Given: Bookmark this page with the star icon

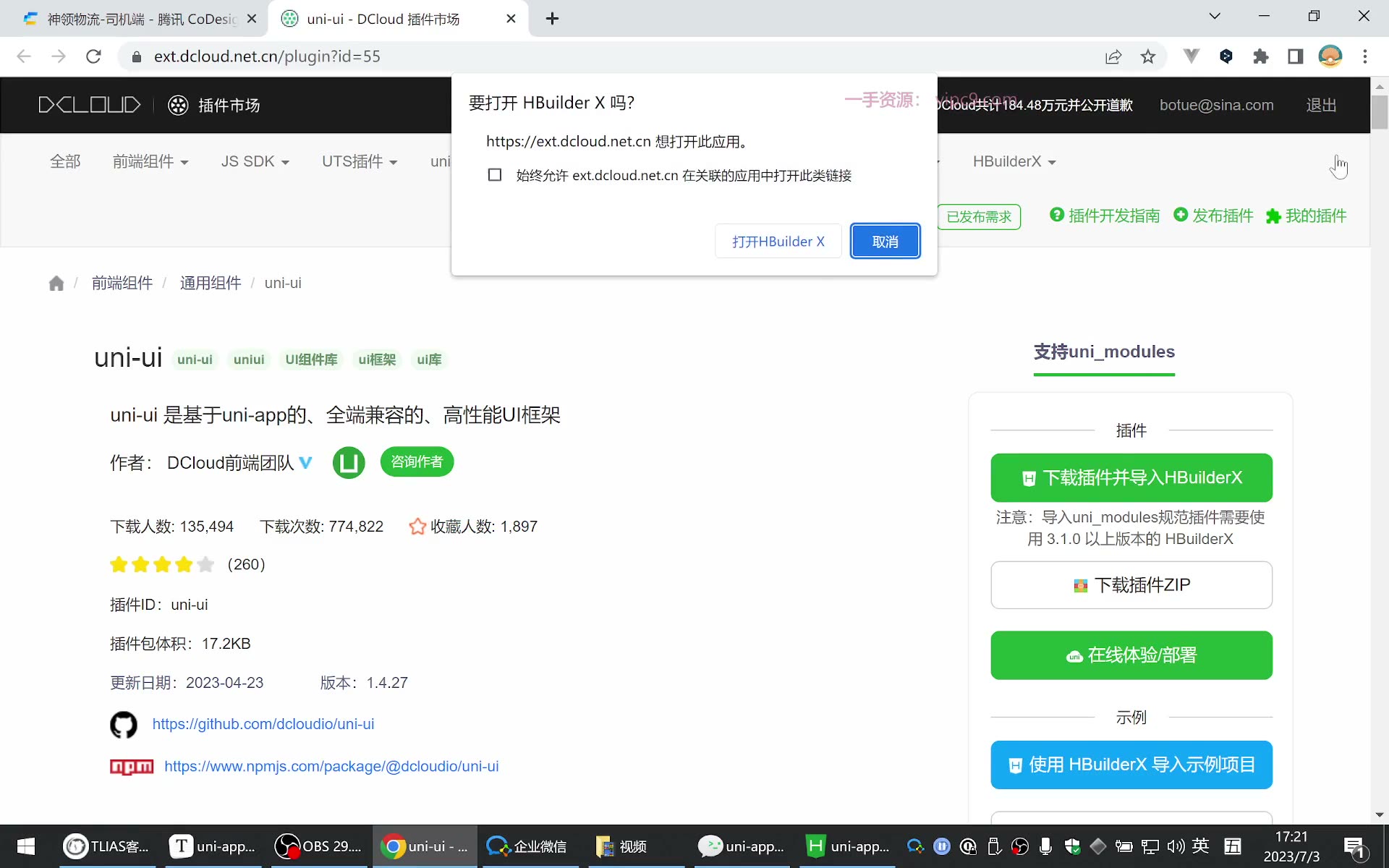Looking at the screenshot, I should tap(1148, 56).
